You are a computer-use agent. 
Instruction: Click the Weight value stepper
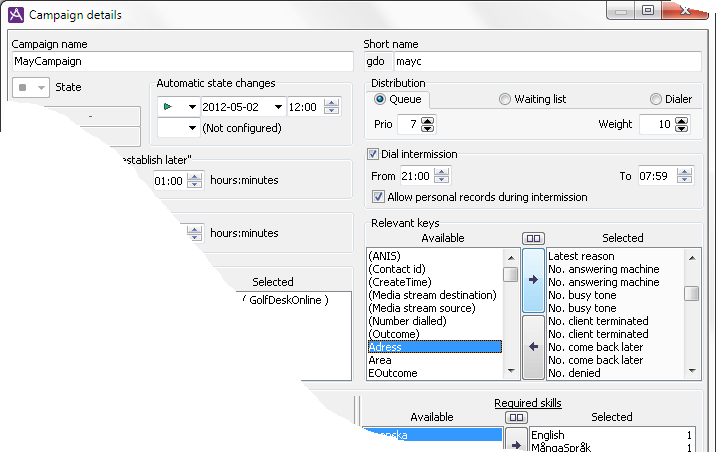pos(681,124)
